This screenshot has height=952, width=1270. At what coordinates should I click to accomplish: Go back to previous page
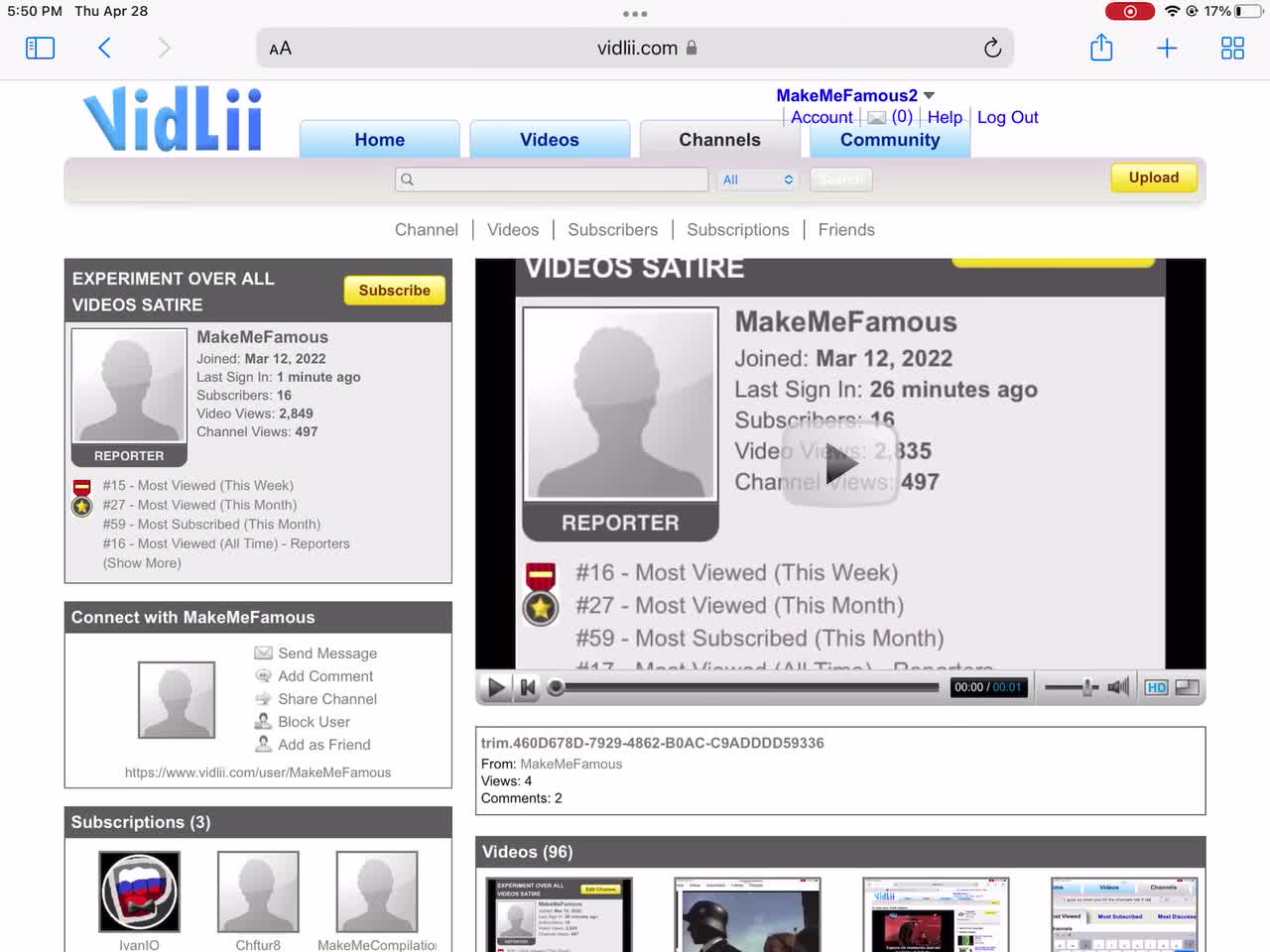tap(104, 48)
